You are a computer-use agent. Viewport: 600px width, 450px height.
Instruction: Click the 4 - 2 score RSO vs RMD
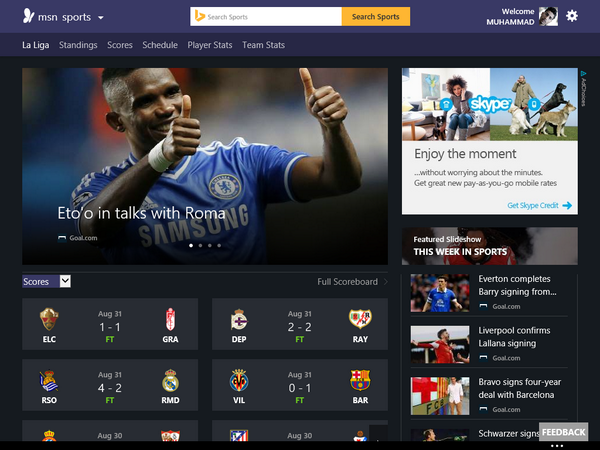coord(110,388)
